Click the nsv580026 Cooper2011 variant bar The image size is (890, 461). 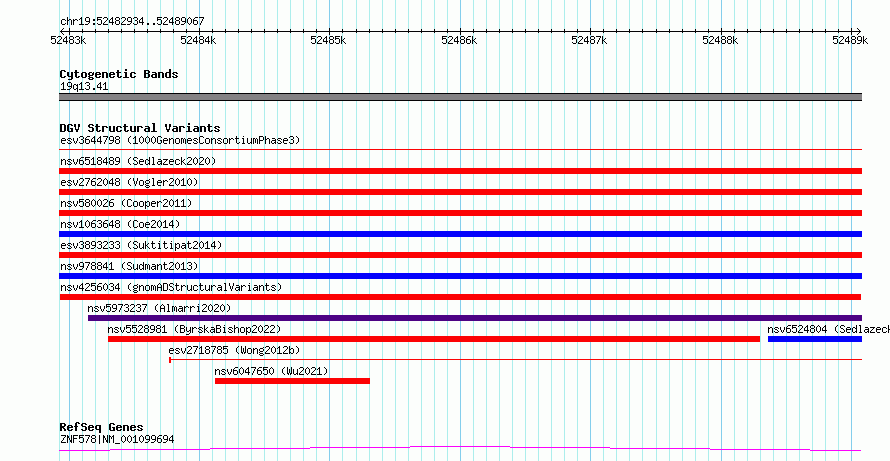coord(460,213)
